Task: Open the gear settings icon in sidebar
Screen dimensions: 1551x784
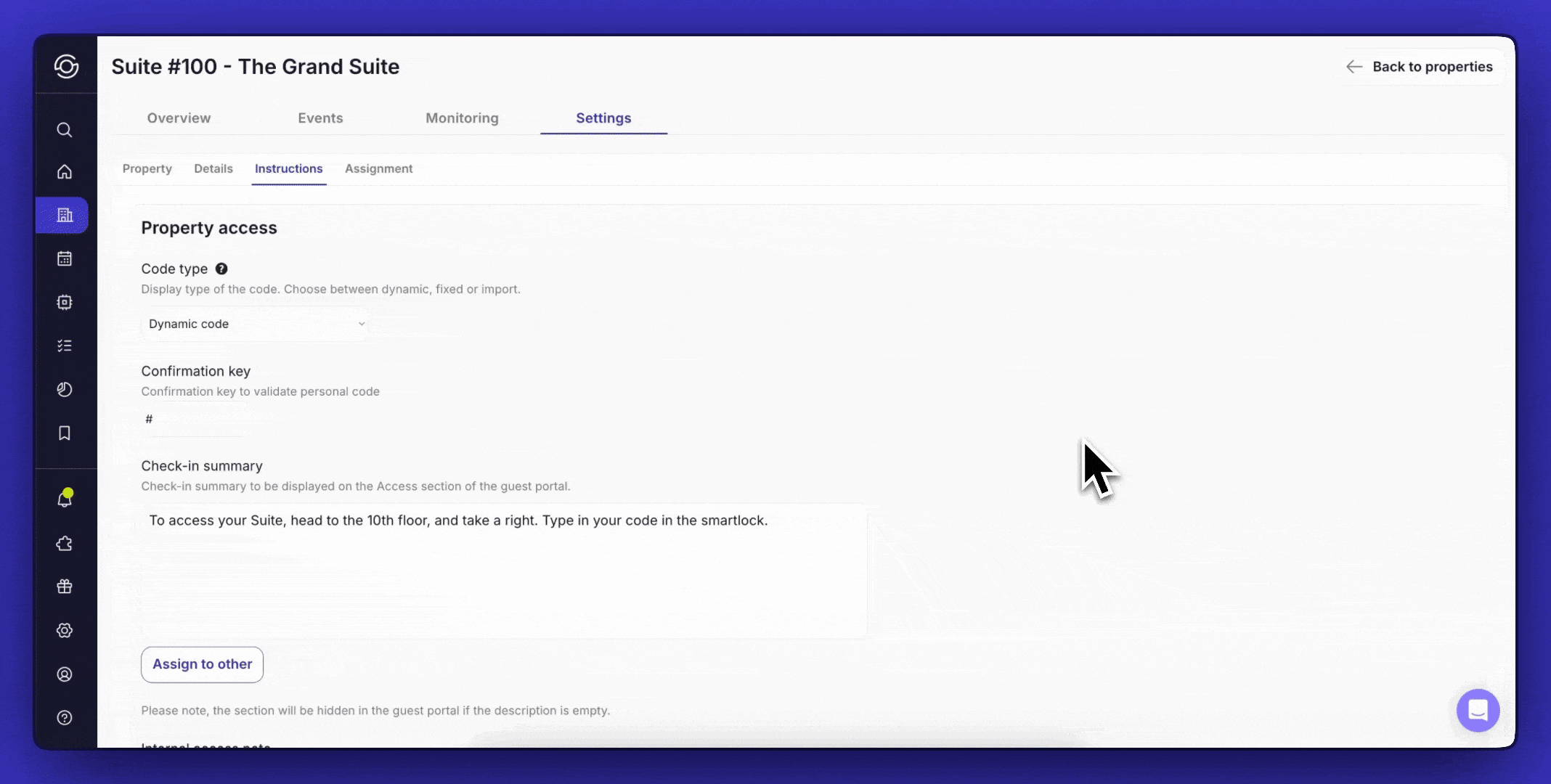Action: [x=65, y=630]
